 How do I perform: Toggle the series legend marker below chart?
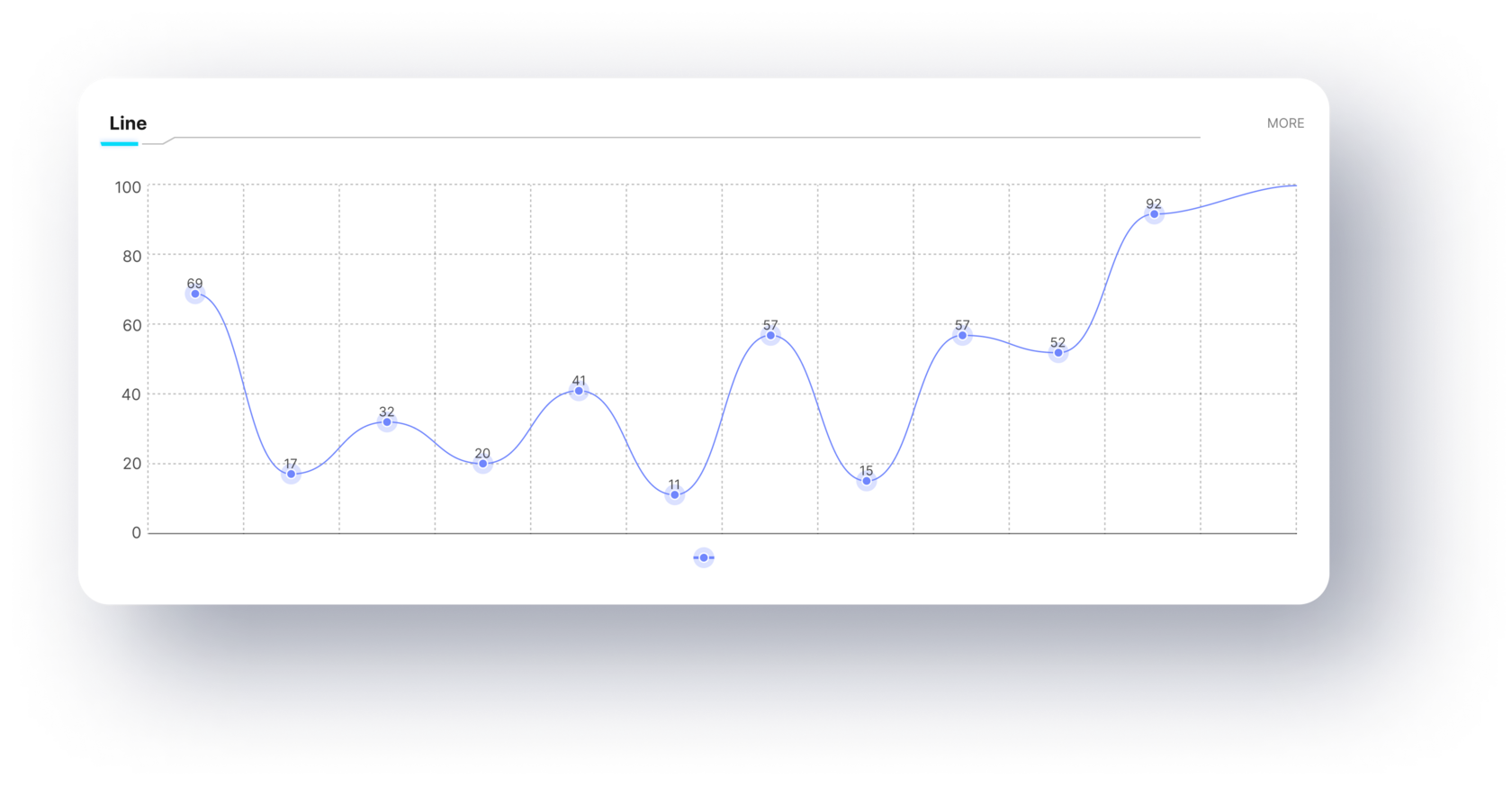pyautogui.click(x=704, y=558)
